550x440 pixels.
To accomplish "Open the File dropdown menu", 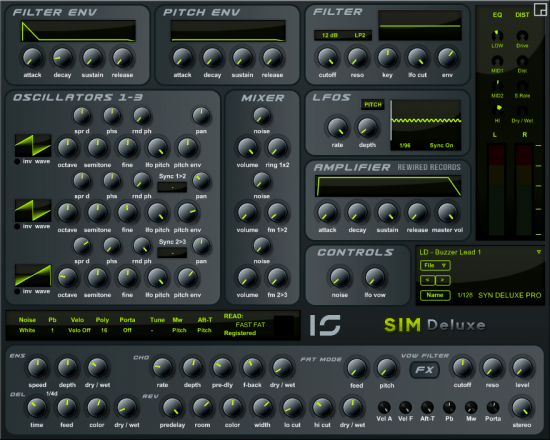I will (435, 265).
